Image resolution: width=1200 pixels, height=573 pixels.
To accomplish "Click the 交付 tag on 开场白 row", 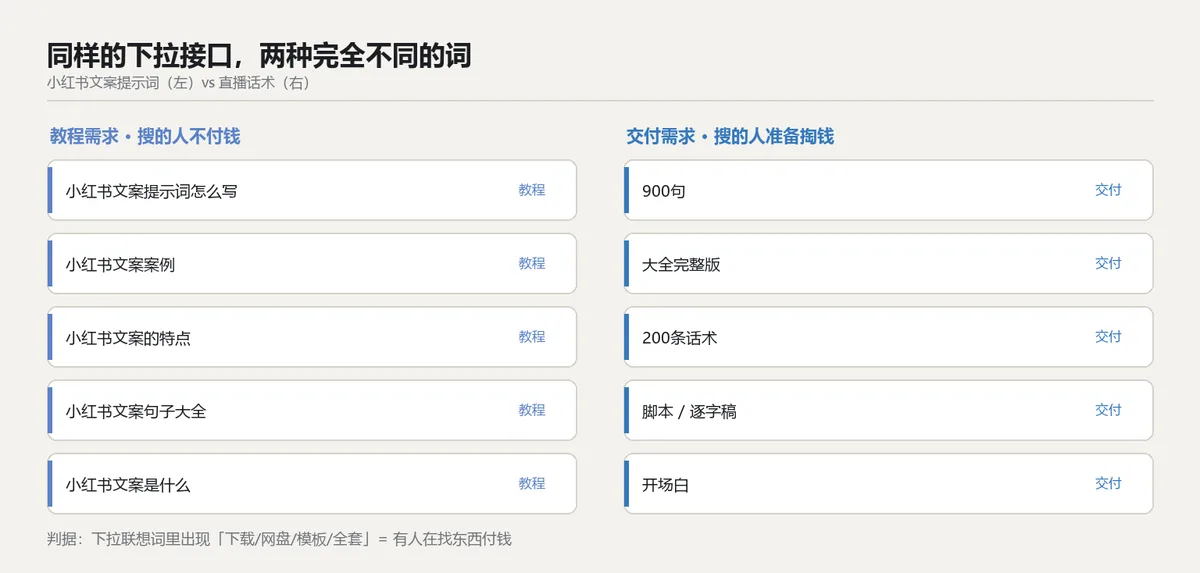I will 1108,484.
